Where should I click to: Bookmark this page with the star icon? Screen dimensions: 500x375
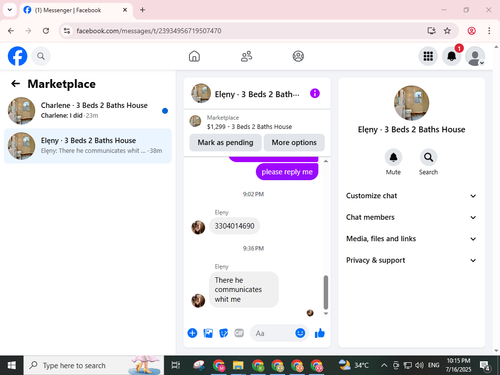[447, 31]
